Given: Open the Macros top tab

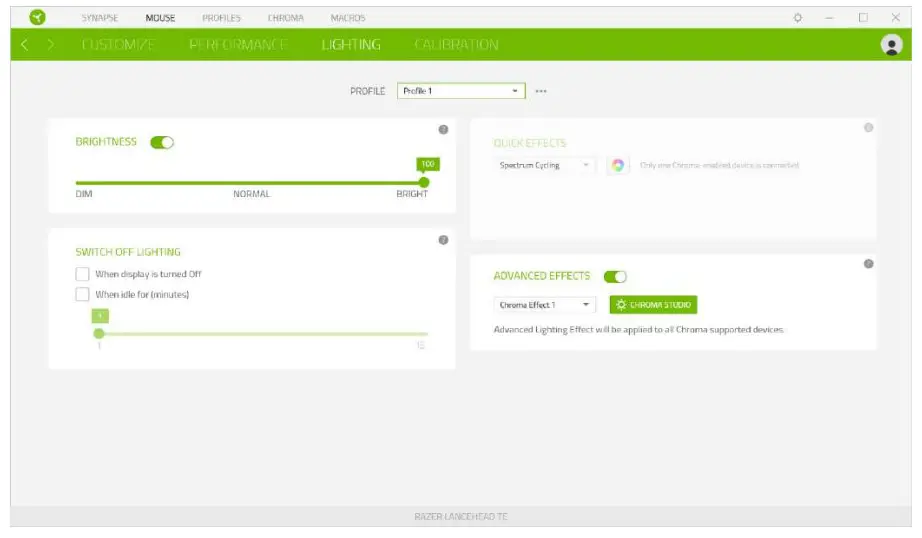Looking at the screenshot, I should tap(348, 18).
